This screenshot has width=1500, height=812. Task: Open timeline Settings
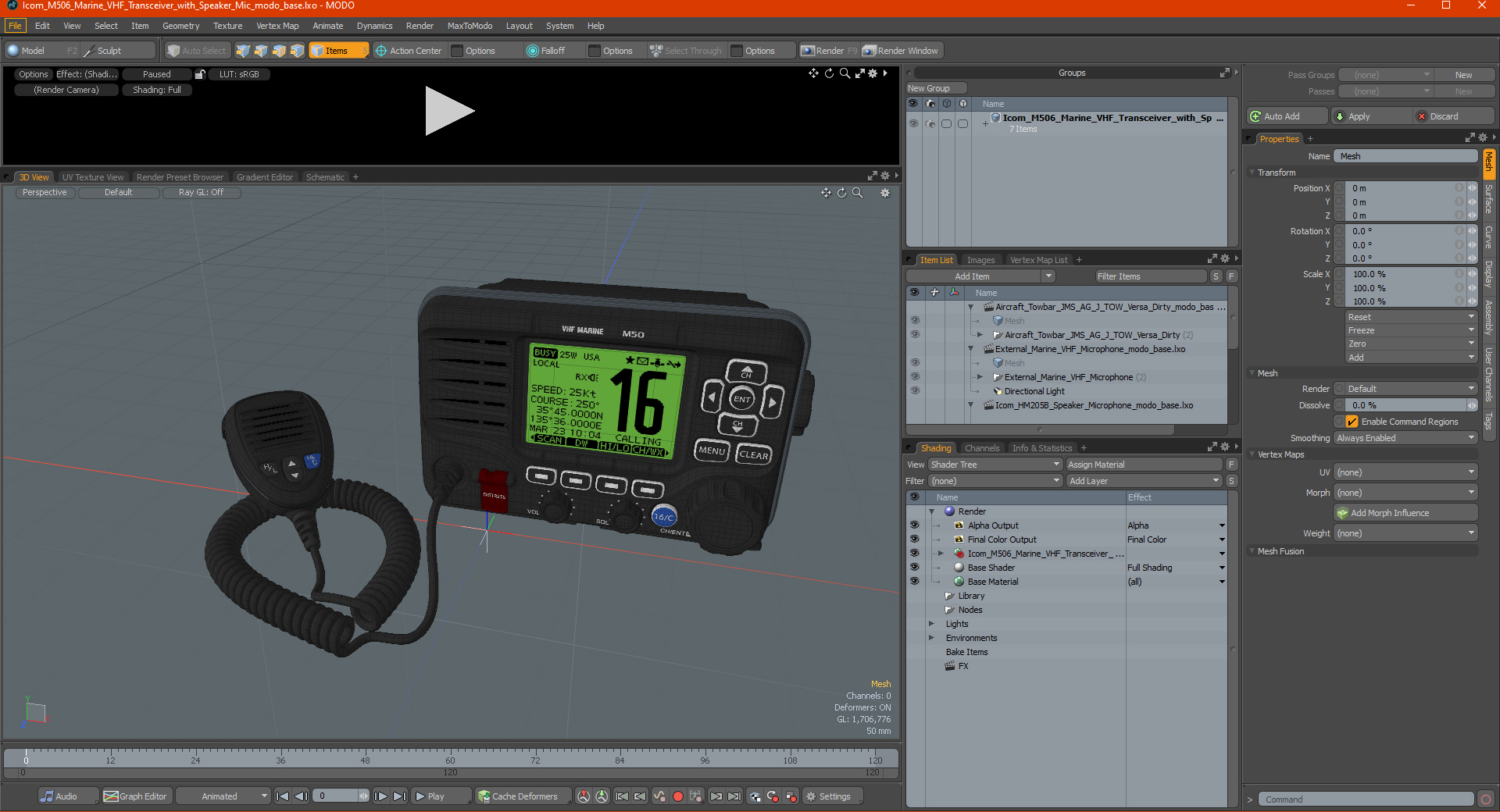tap(834, 796)
